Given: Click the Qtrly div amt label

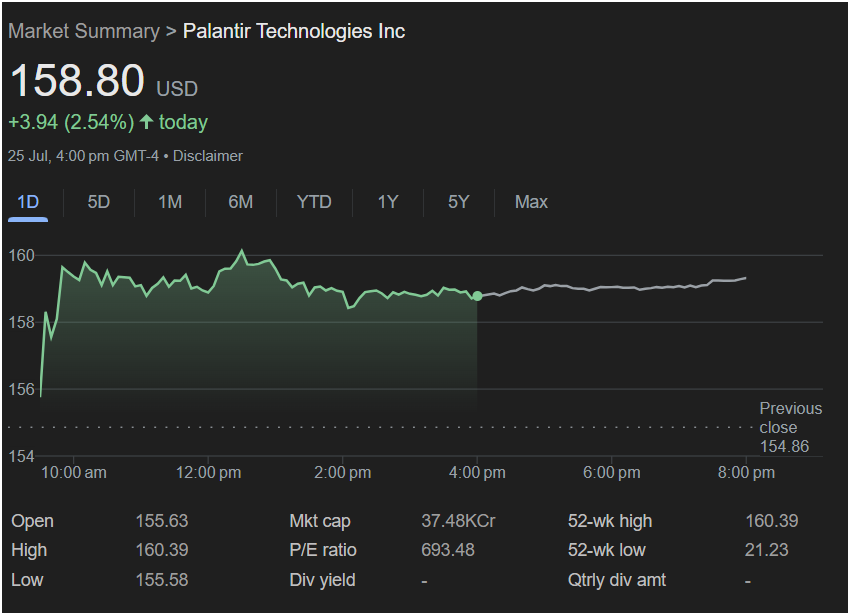Looking at the screenshot, I should click(x=617, y=580).
